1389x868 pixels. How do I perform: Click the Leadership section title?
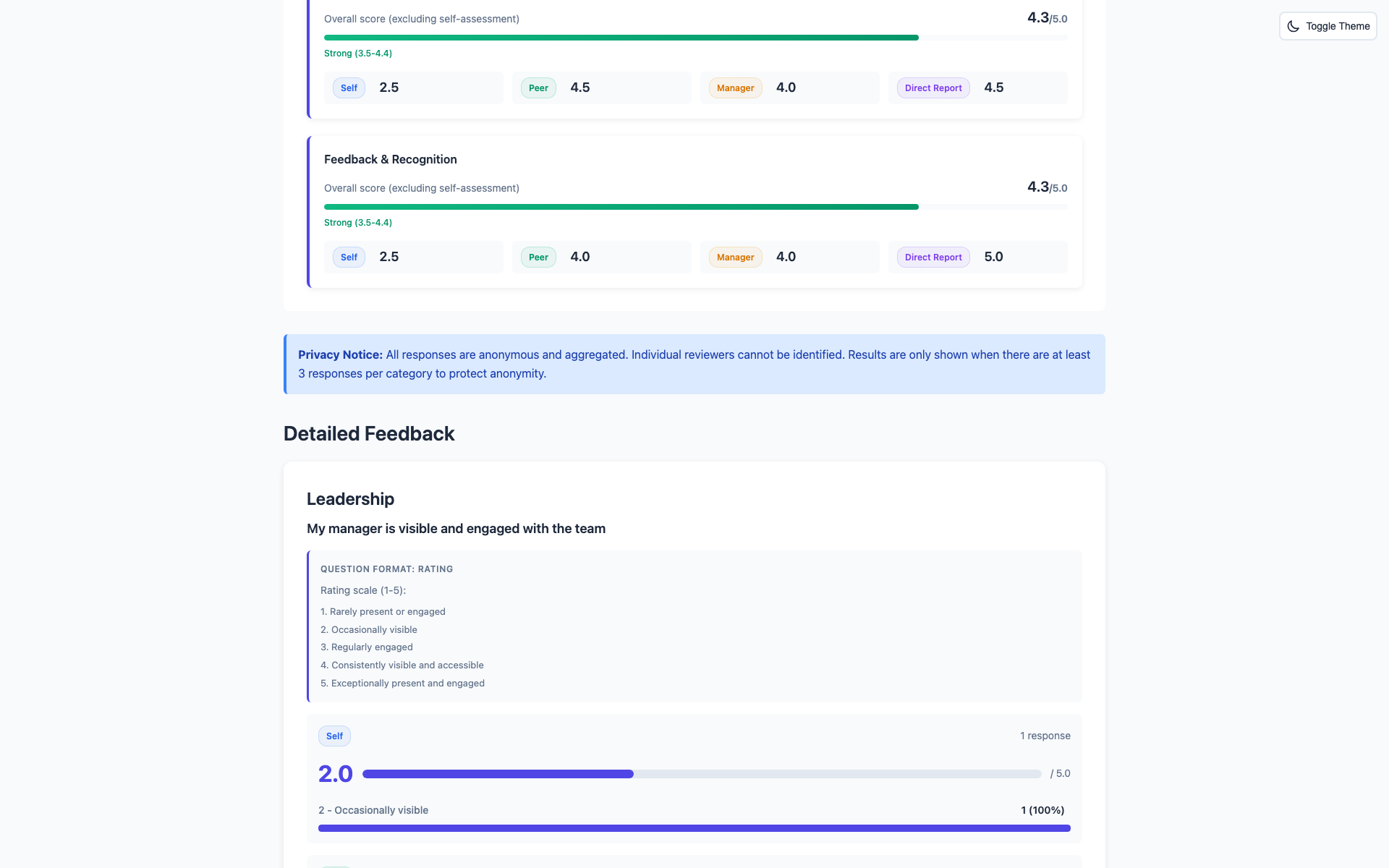(350, 499)
